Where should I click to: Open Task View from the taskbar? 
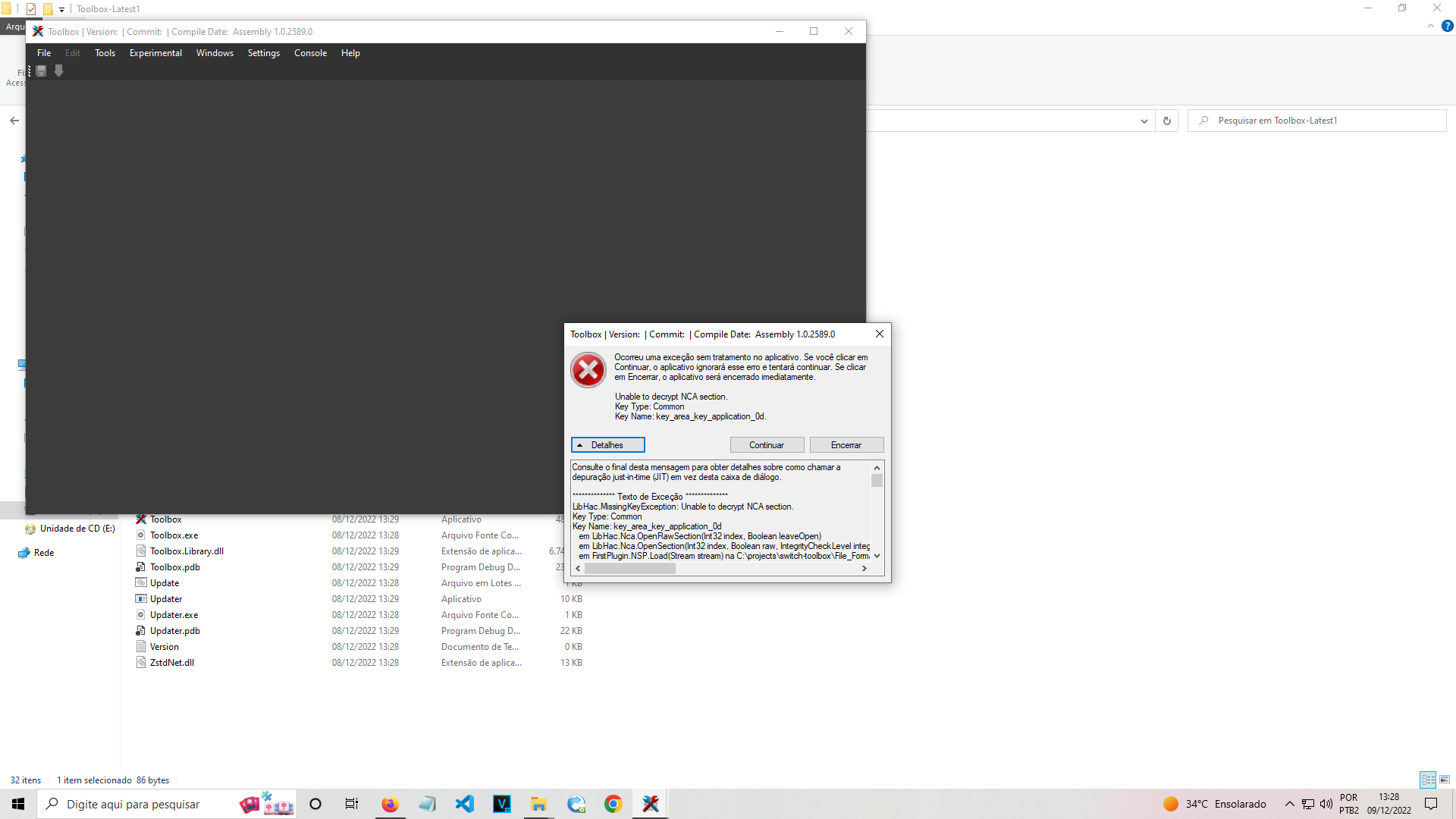[351, 803]
